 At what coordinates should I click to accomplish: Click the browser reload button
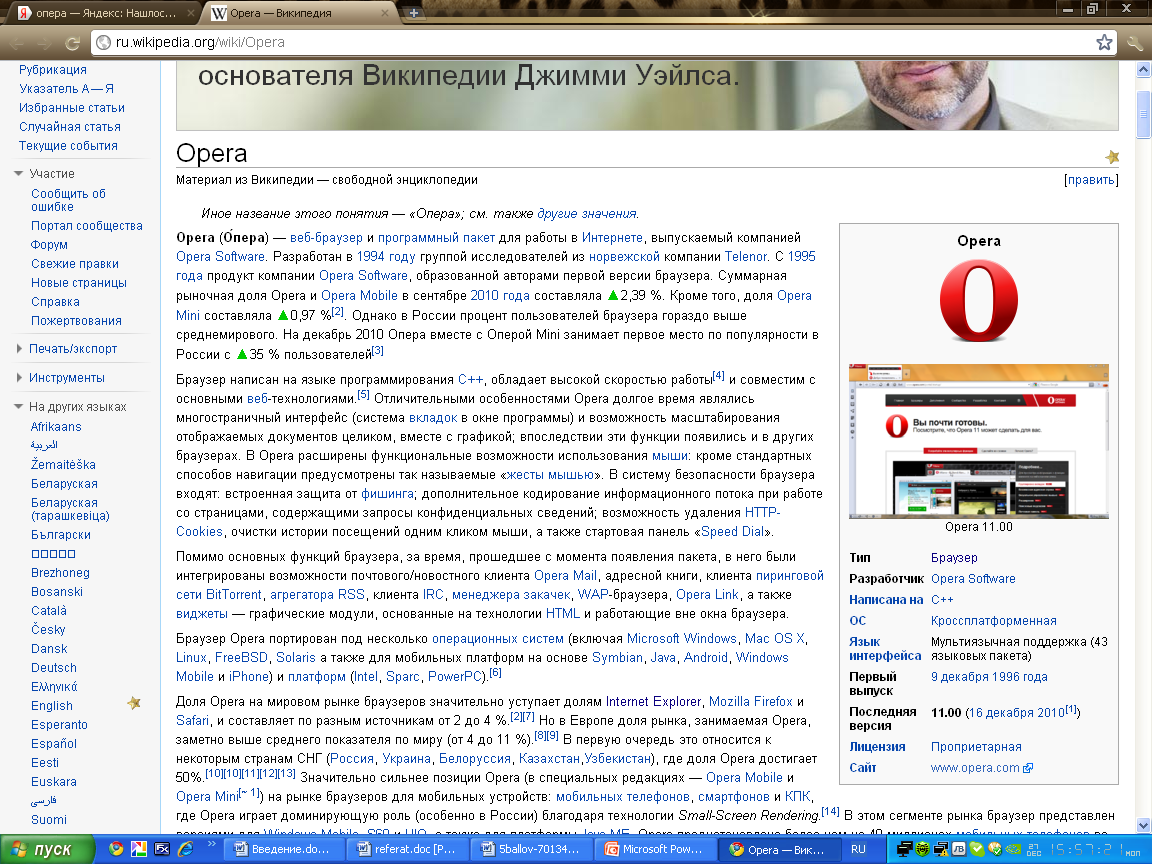click(72, 43)
